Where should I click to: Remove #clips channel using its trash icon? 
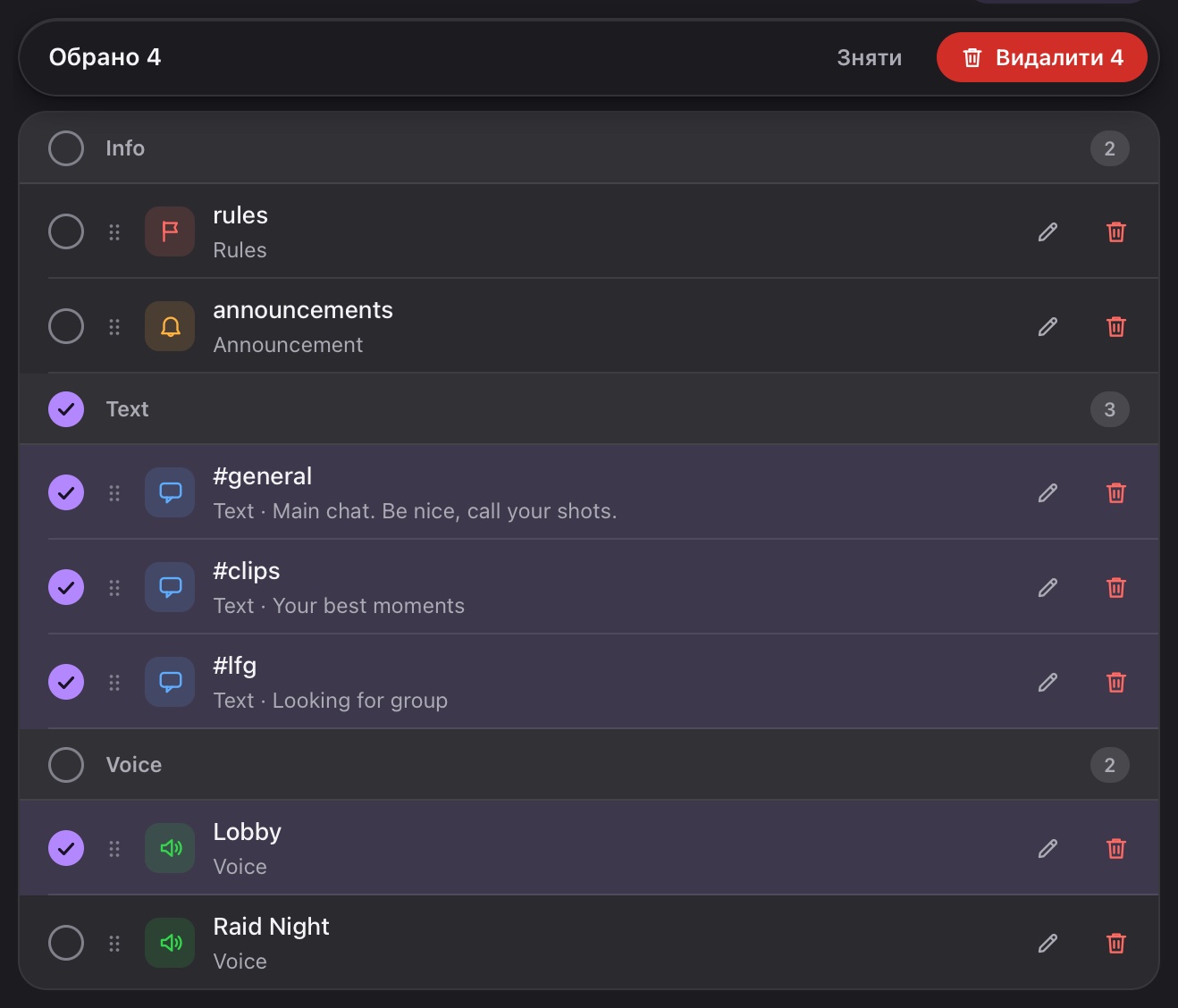(1116, 588)
